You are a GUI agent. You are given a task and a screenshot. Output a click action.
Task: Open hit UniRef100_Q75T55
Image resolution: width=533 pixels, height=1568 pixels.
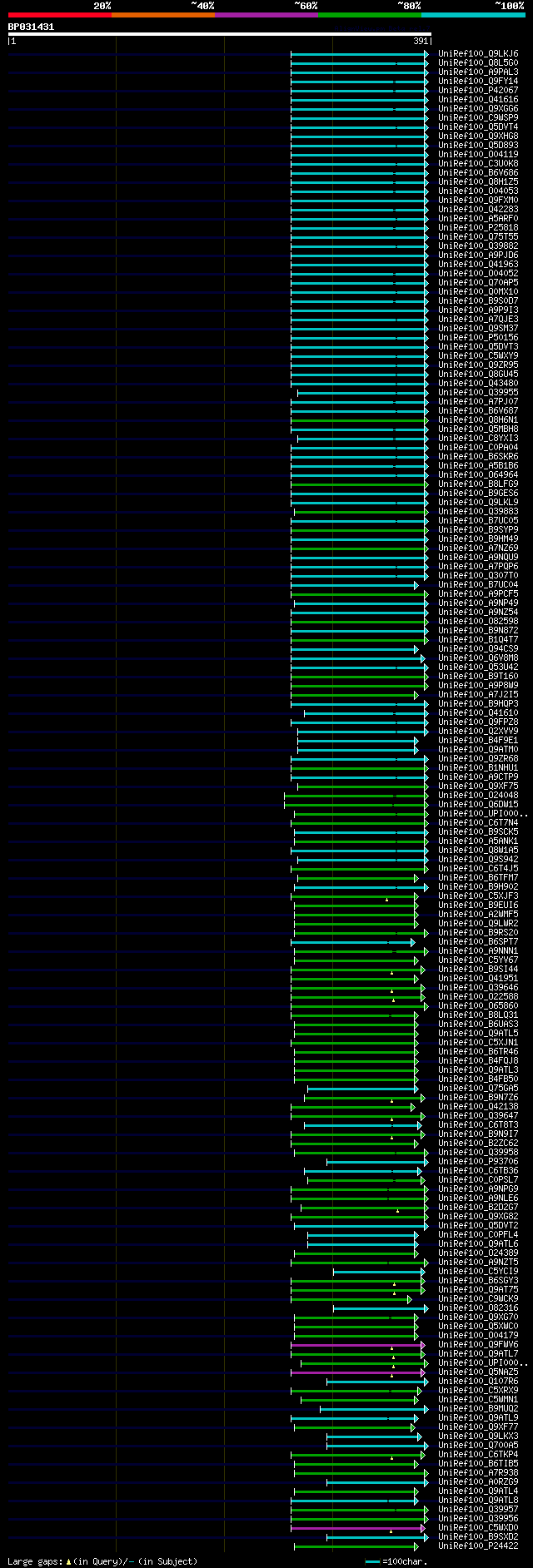(478, 236)
